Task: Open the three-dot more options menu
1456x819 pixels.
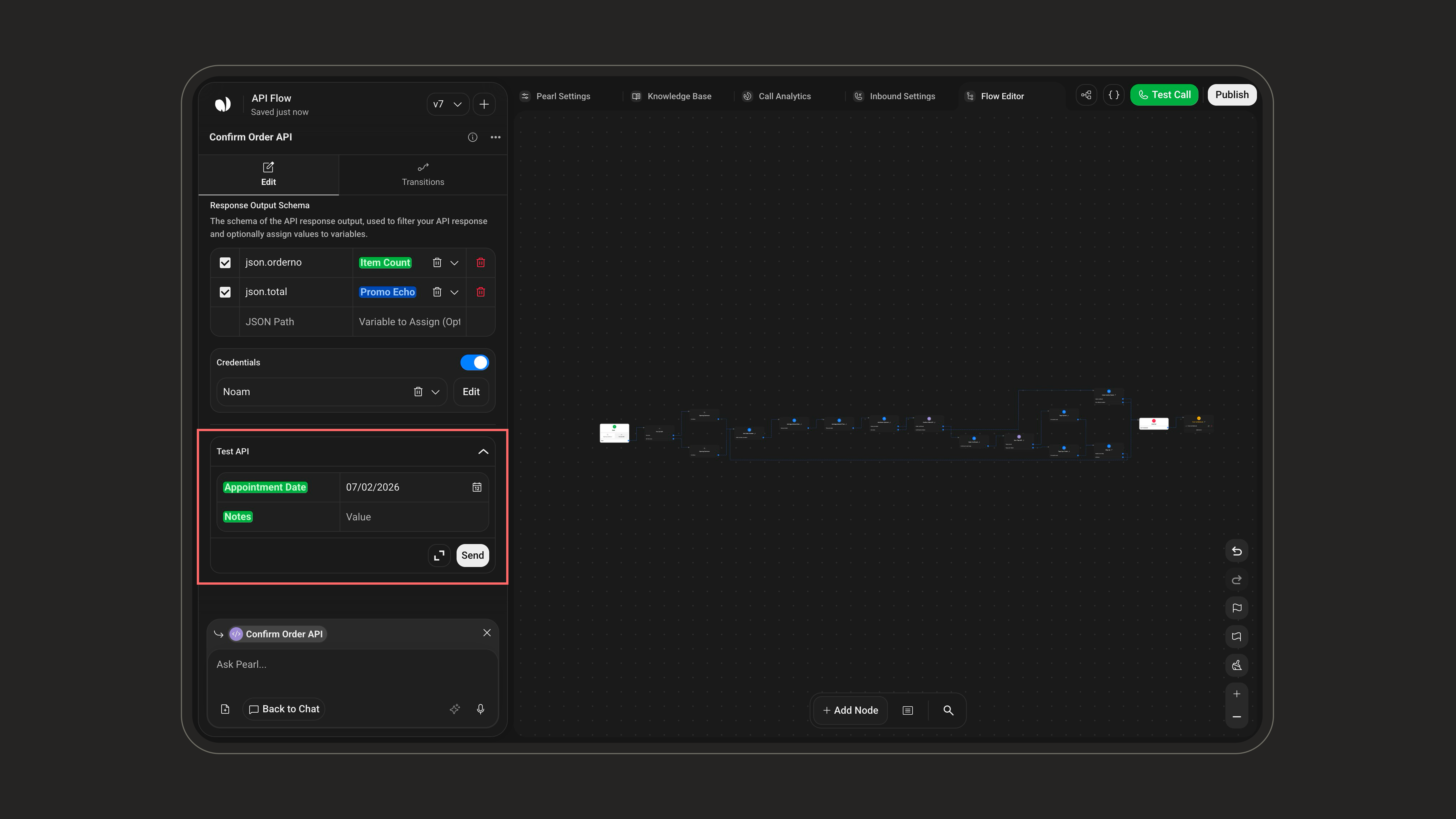Action: coord(496,137)
